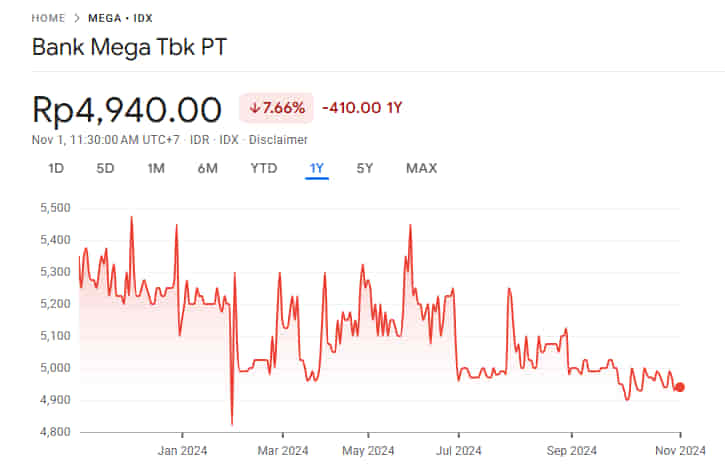Select the 1Y range tab
725x469 pixels.
click(x=316, y=168)
